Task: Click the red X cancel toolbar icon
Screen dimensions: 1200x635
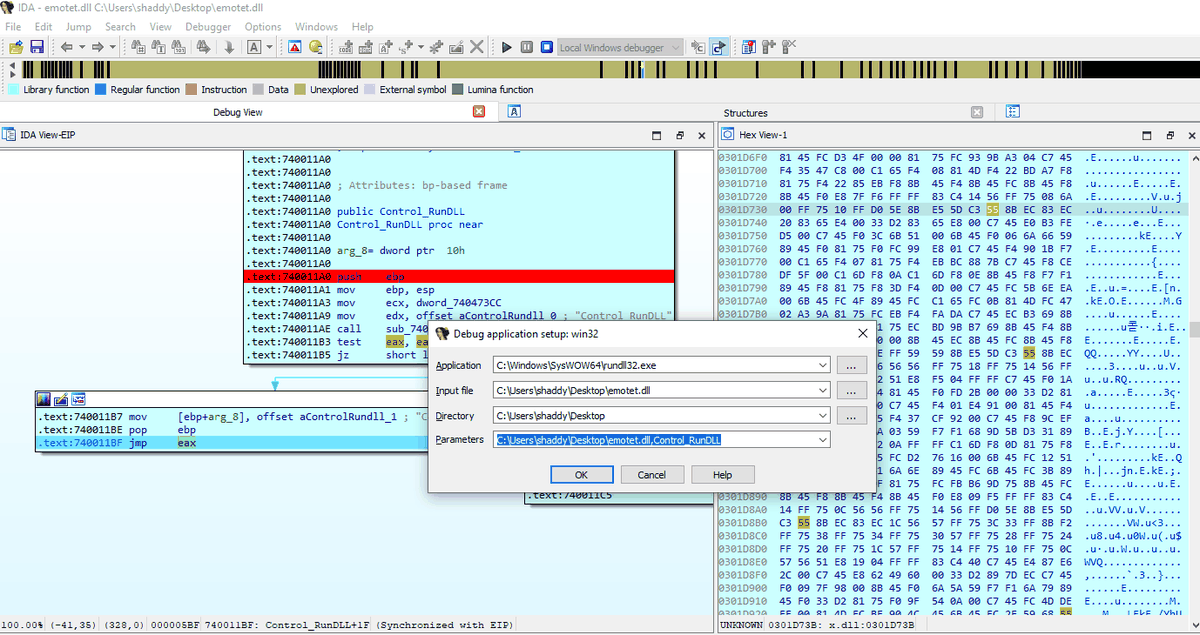Action: [477, 47]
